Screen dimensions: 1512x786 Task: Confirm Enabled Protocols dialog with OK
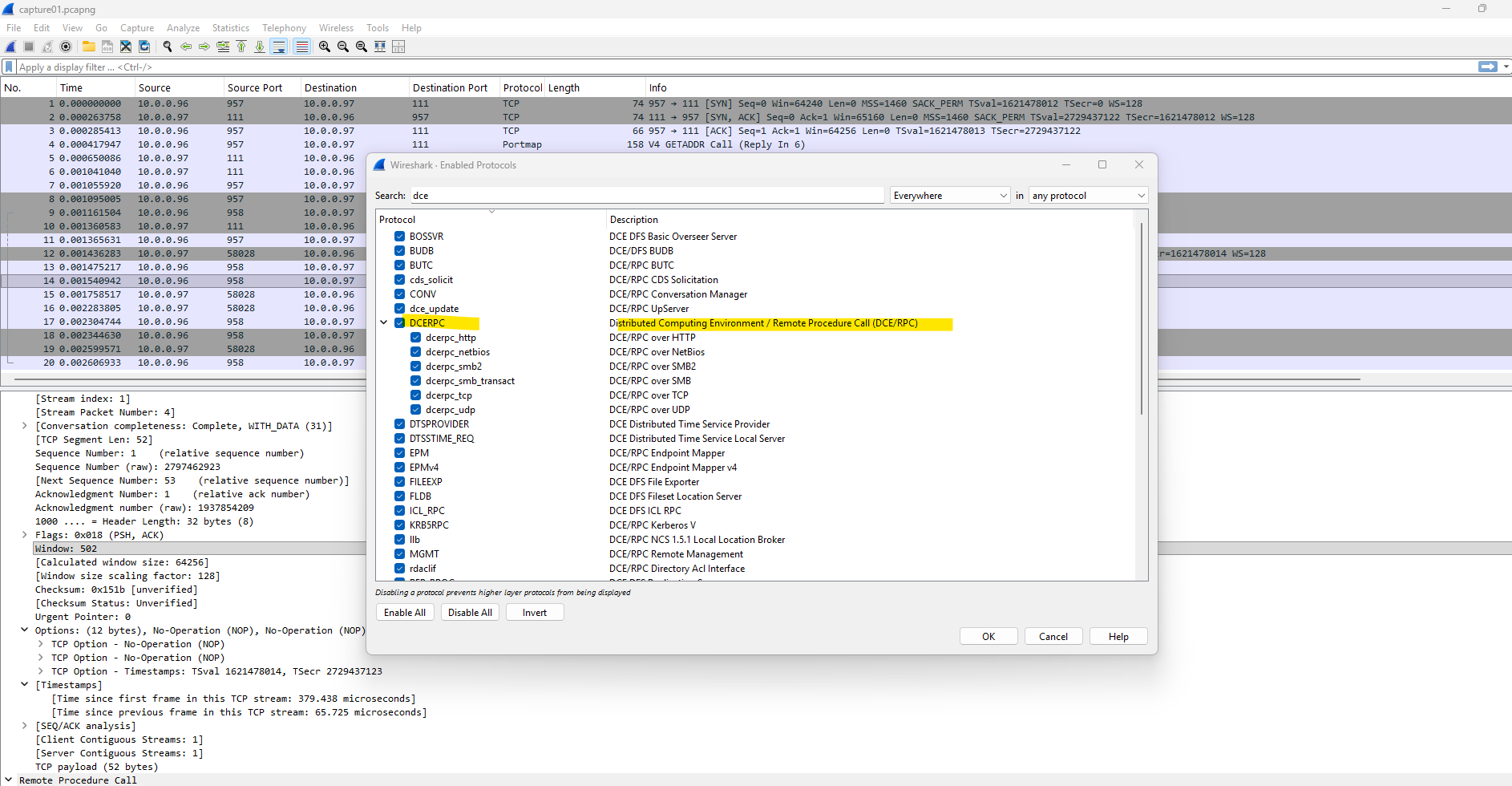tap(988, 637)
